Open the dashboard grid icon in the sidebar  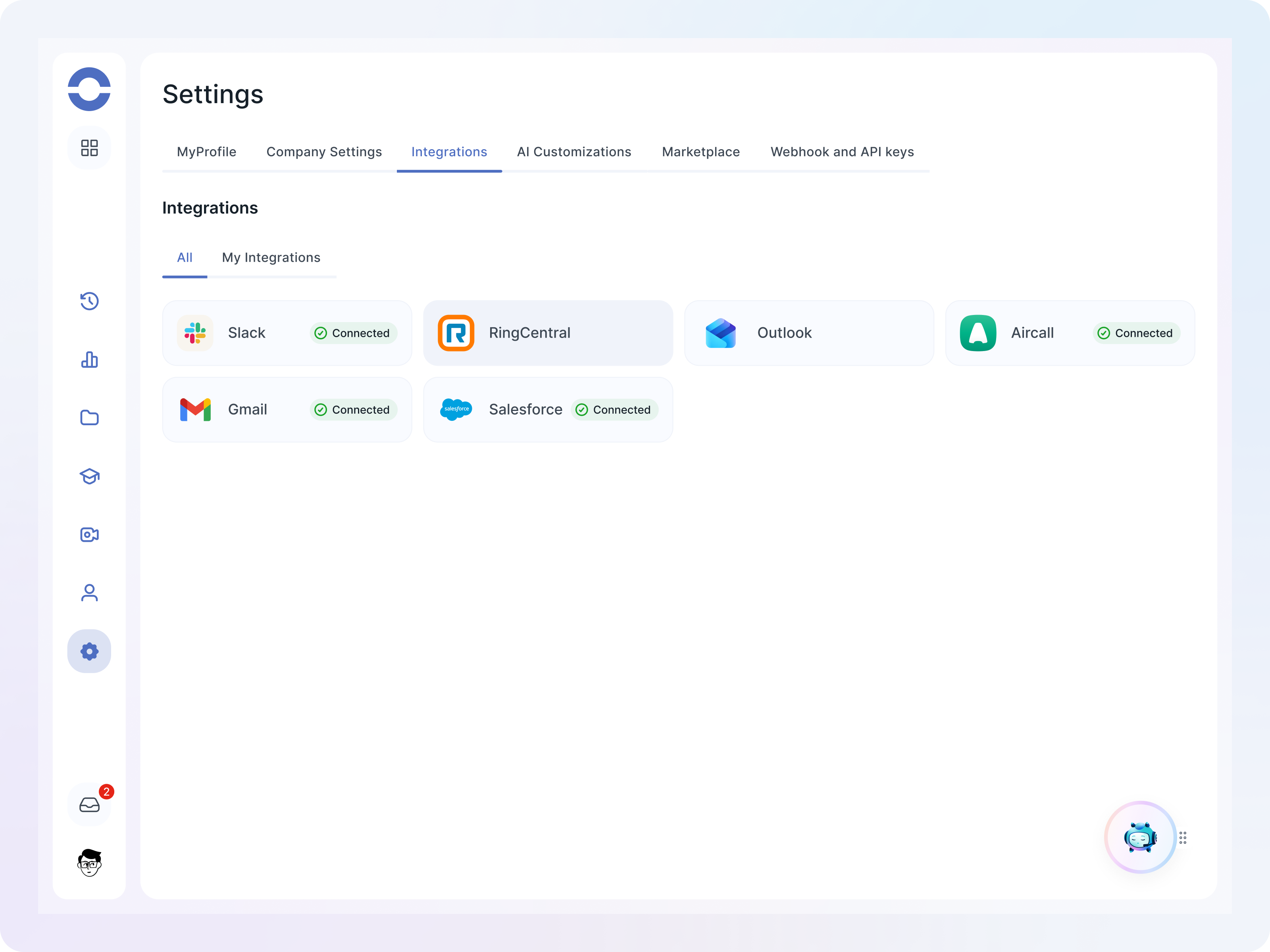click(89, 148)
